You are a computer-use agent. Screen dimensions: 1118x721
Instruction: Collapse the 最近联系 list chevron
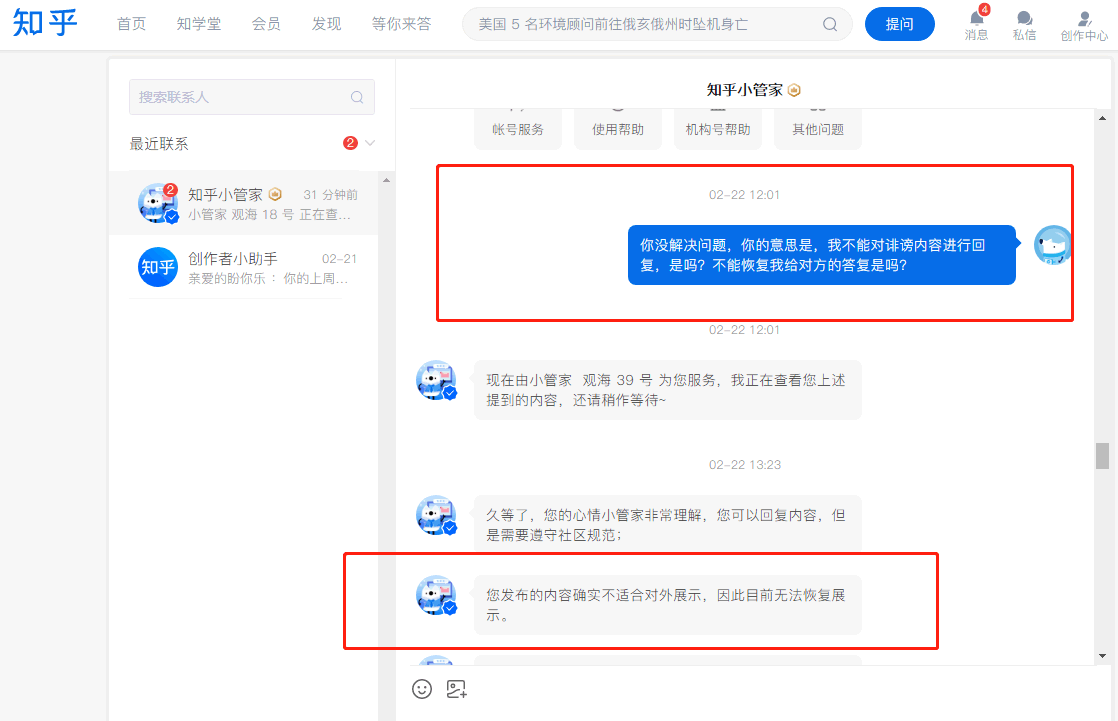click(370, 143)
